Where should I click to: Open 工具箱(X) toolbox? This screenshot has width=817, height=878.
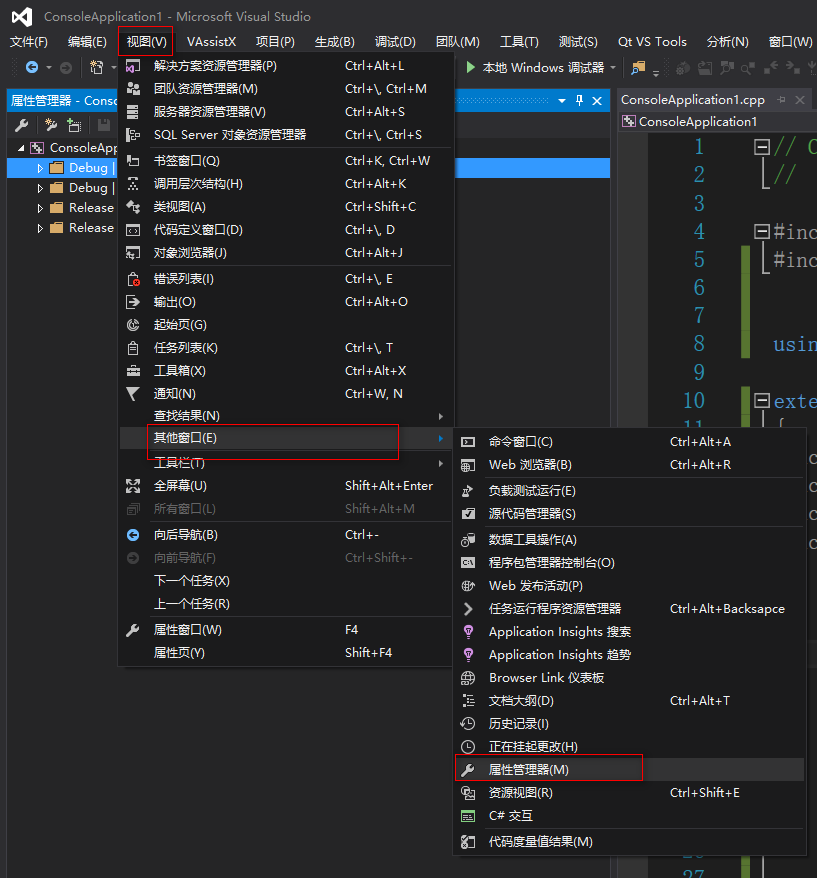(x=286, y=371)
